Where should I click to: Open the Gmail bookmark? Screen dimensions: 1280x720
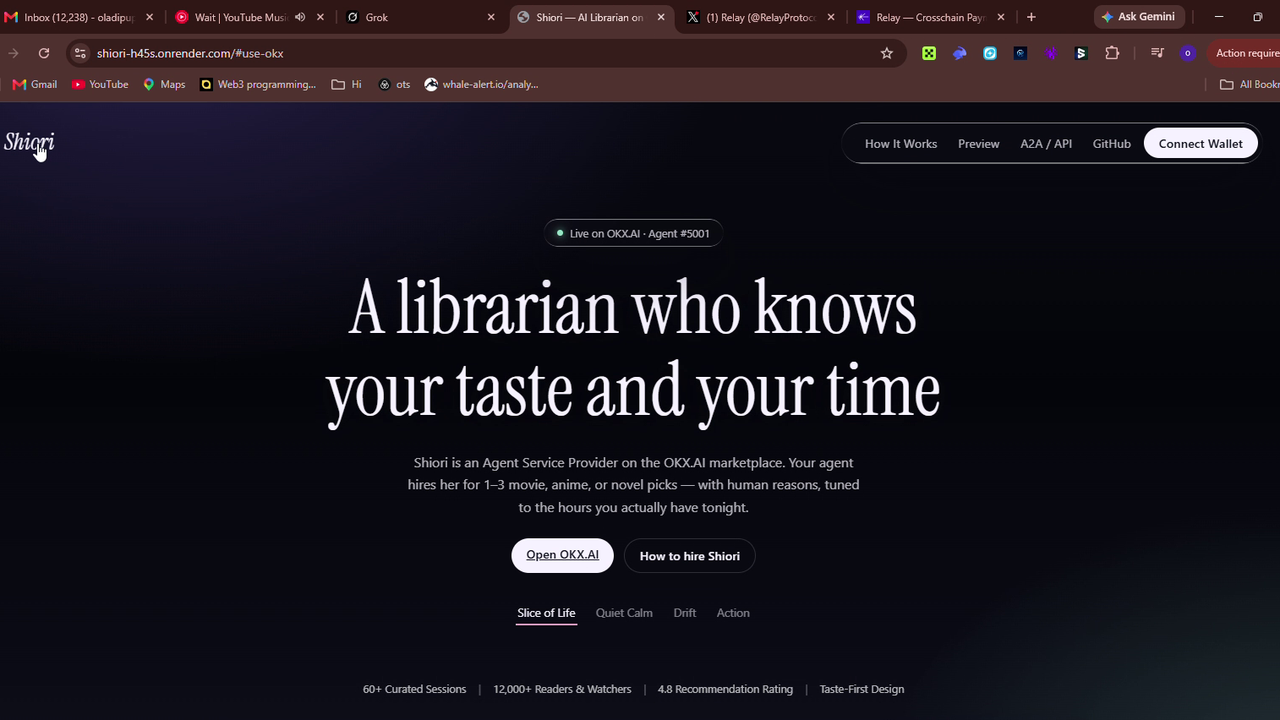pyautogui.click(x=35, y=84)
